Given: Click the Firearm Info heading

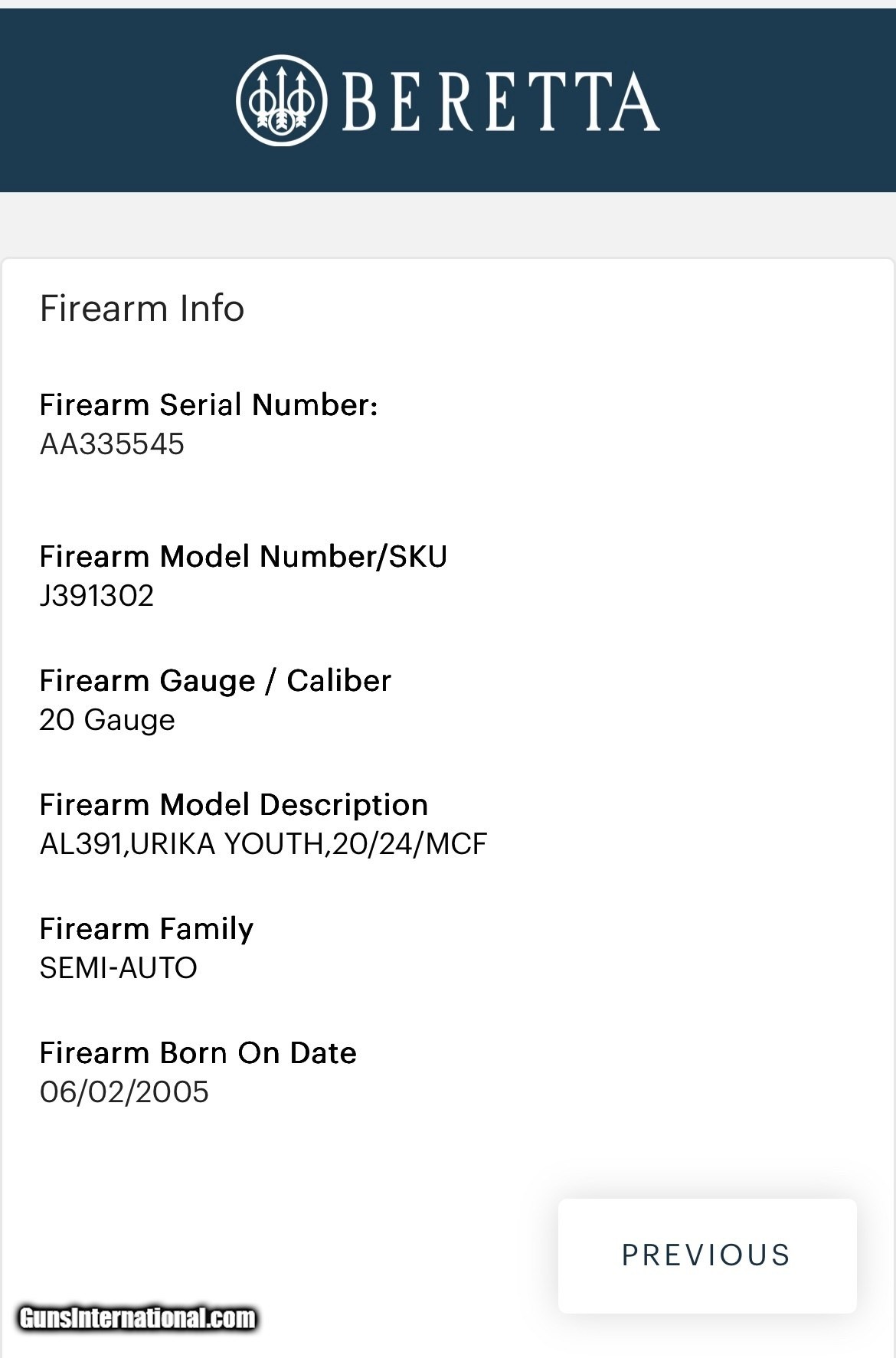Looking at the screenshot, I should pos(142,309).
